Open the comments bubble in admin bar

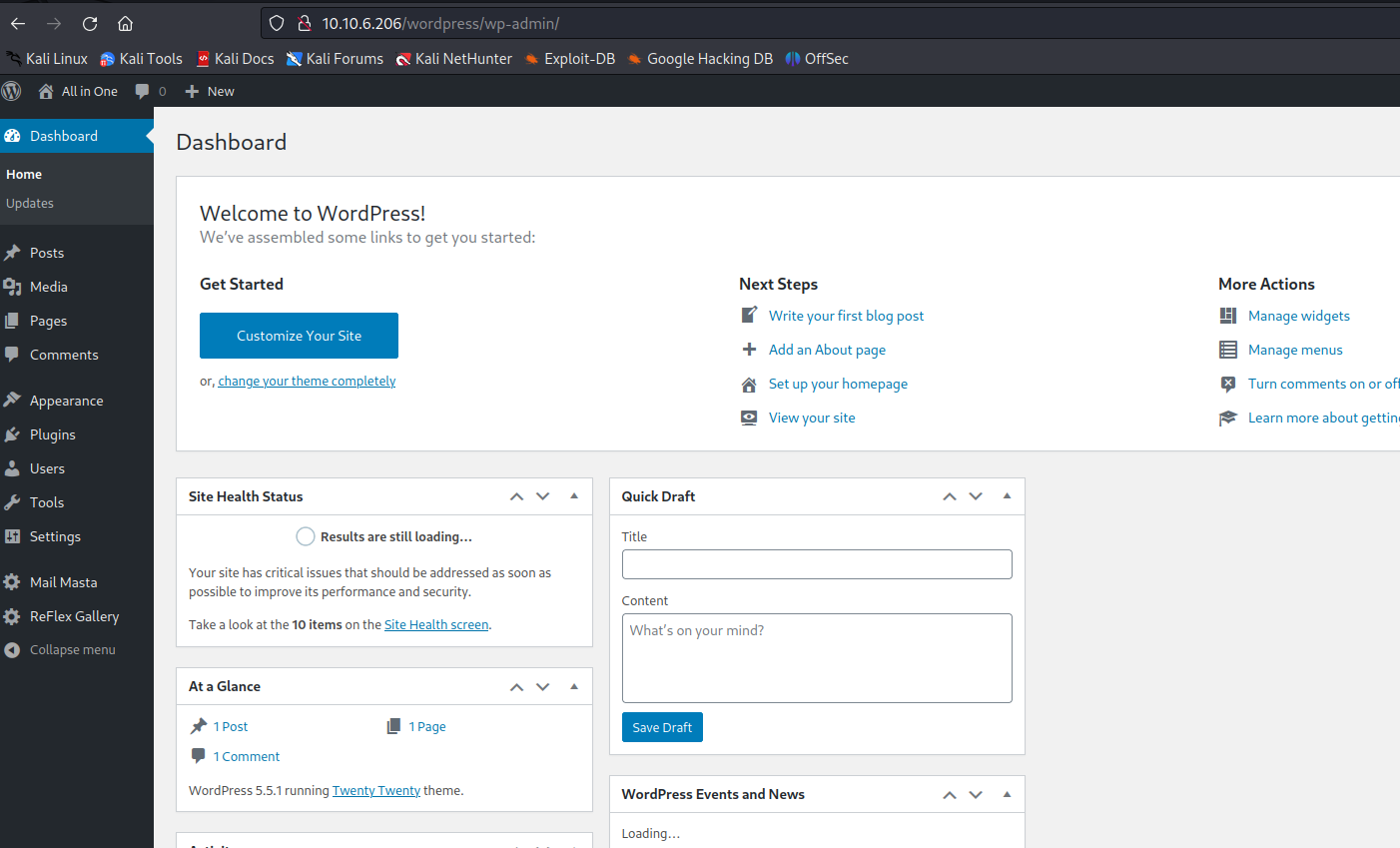pos(143,91)
